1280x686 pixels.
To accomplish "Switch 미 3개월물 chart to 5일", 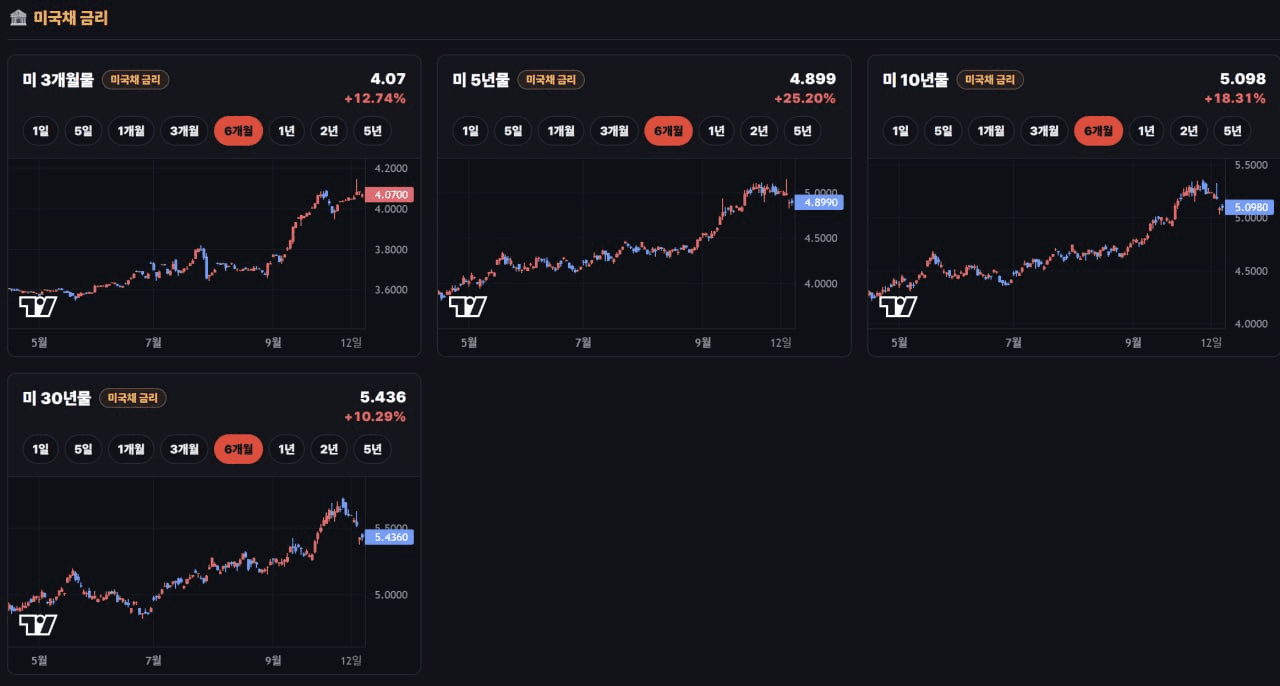I will pos(83,131).
